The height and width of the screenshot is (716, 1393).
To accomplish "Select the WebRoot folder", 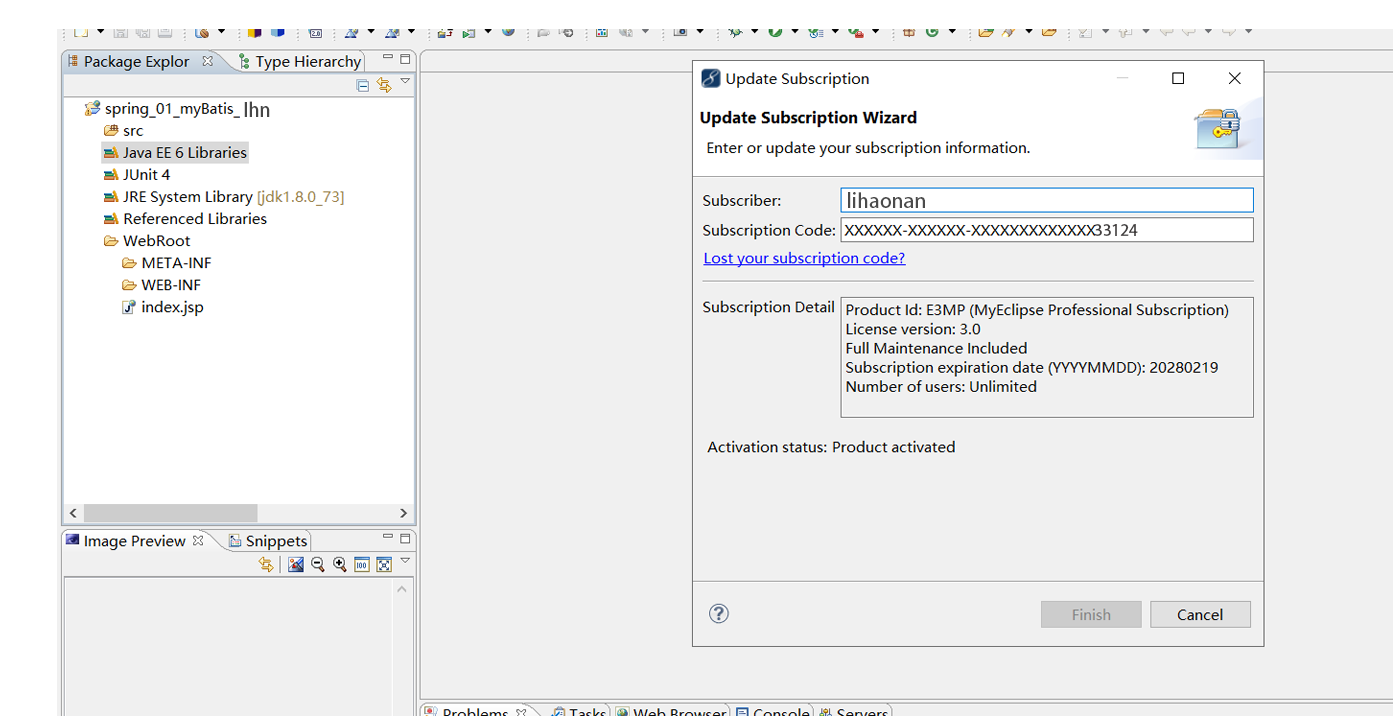I will pos(147,241).
